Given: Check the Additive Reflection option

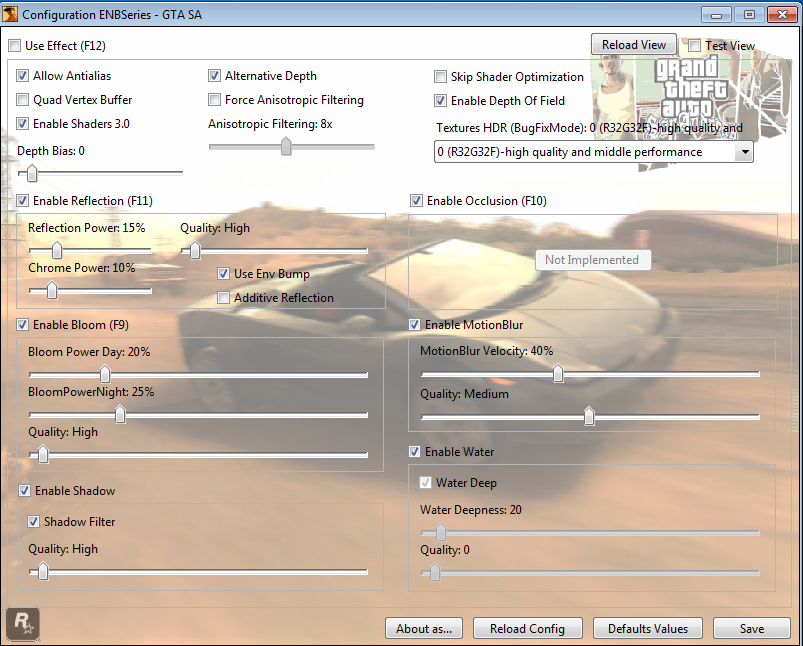Looking at the screenshot, I should (224, 298).
